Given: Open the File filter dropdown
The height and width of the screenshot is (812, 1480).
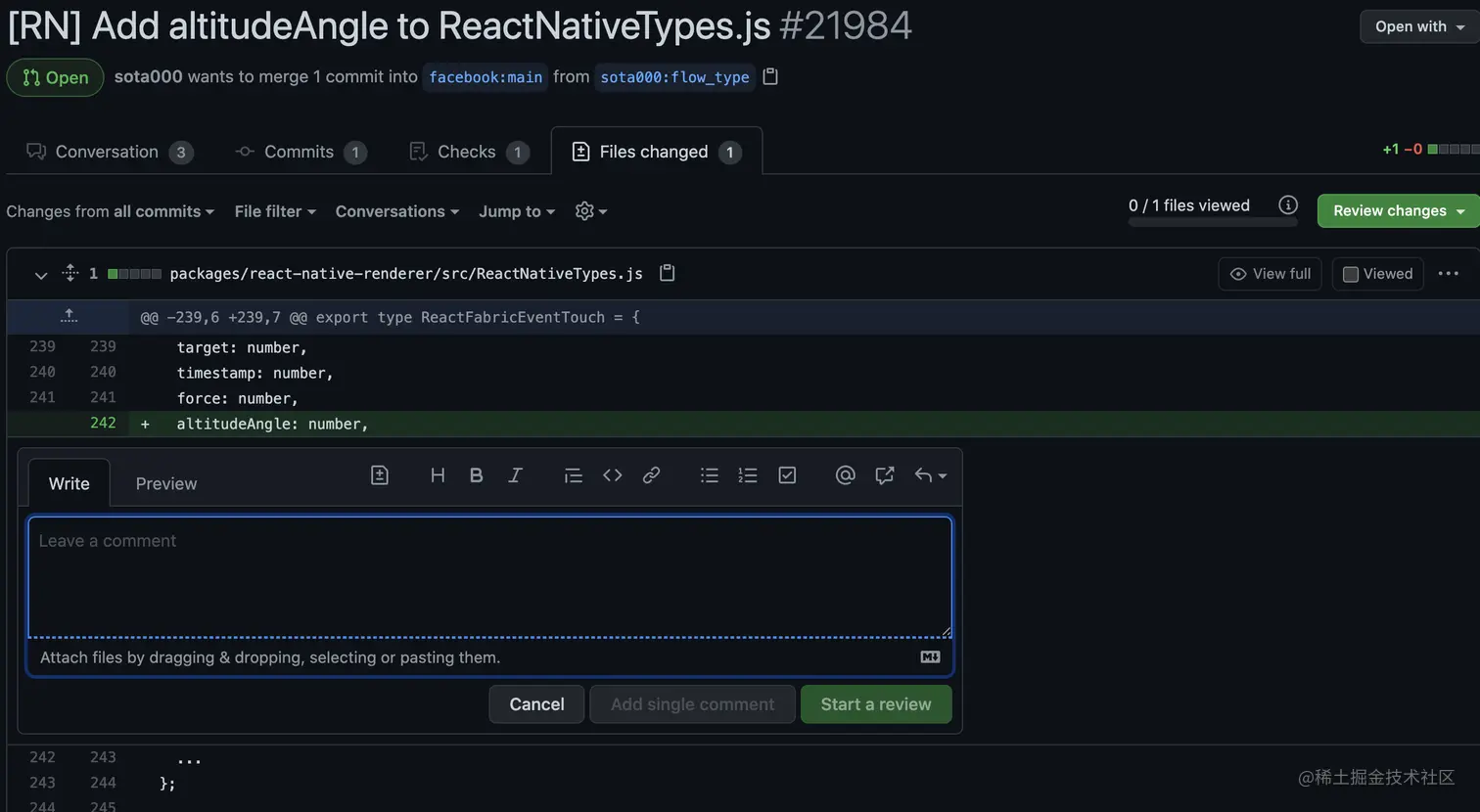Looking at the screenshot, I should click(x=275, y=211).
